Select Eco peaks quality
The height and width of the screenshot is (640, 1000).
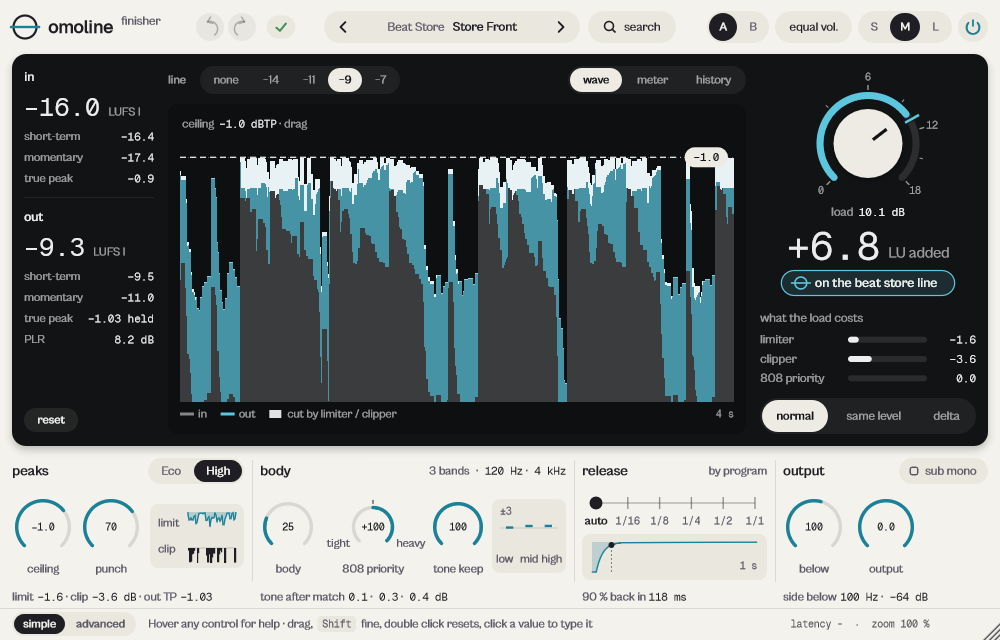pos(171,471)
